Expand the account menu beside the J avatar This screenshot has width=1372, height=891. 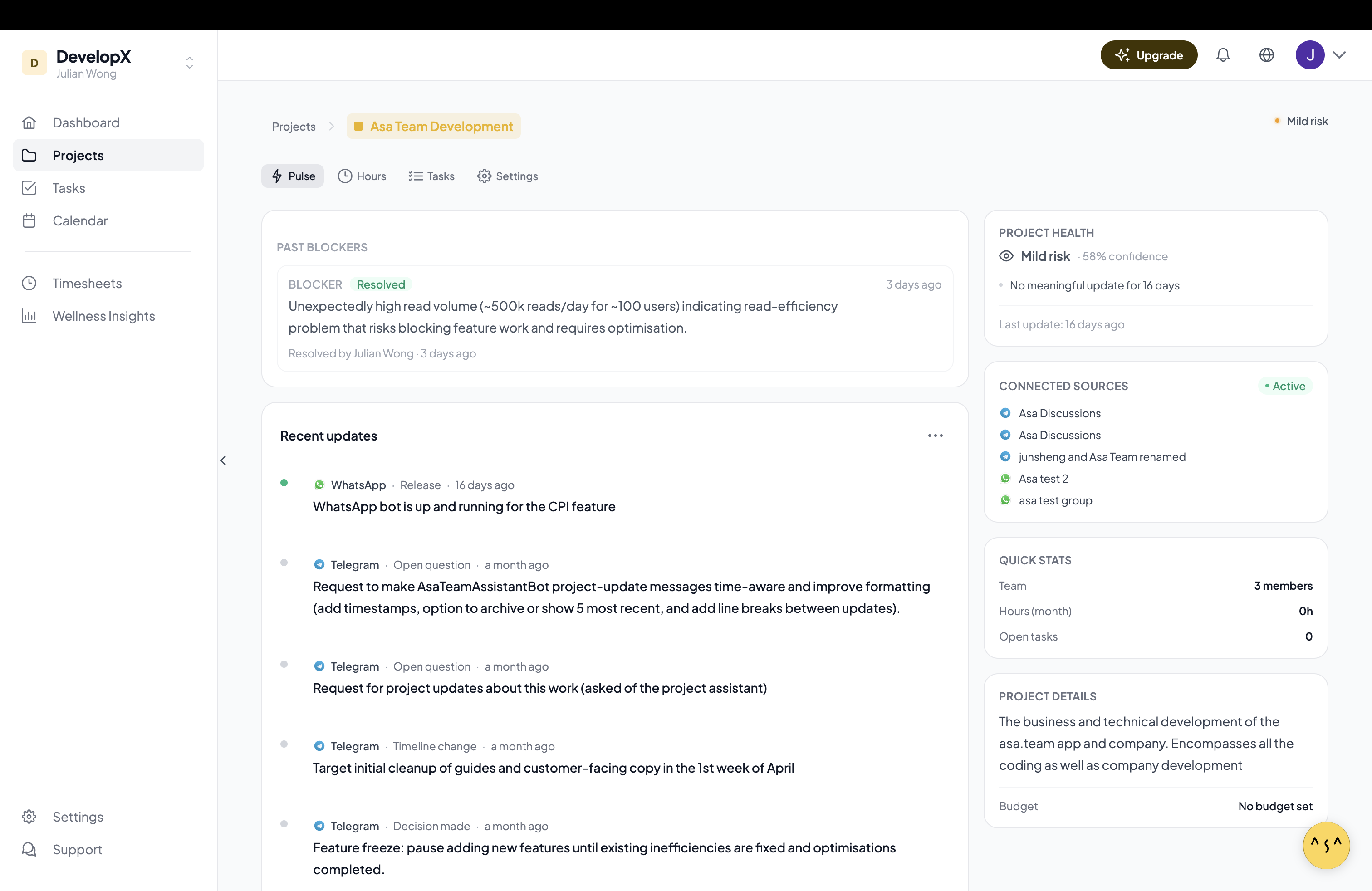click(x=1340, y=55)
